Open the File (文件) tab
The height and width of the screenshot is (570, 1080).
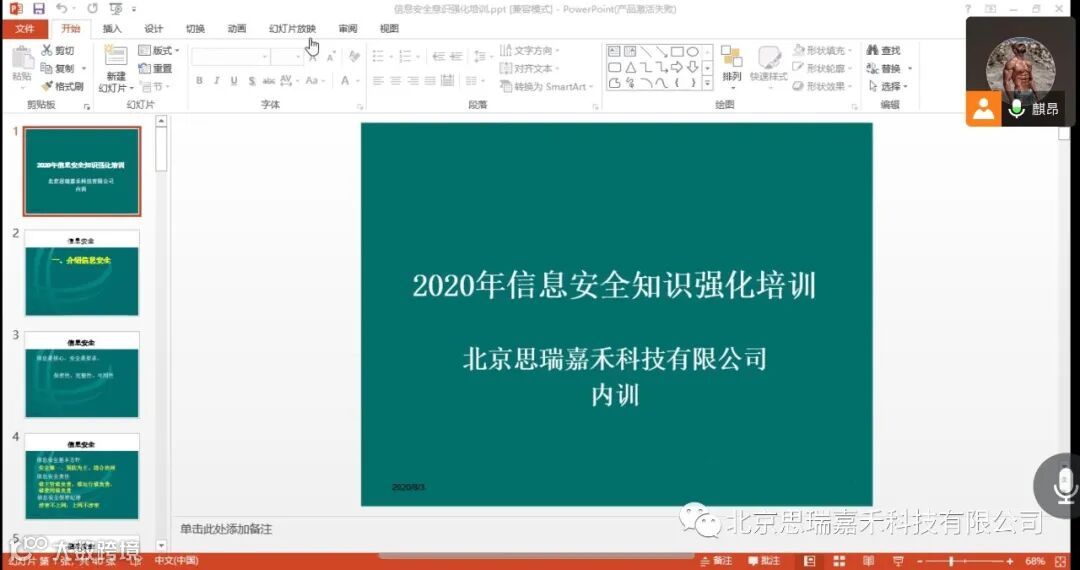pyautogui.click(x=25, y=29)
